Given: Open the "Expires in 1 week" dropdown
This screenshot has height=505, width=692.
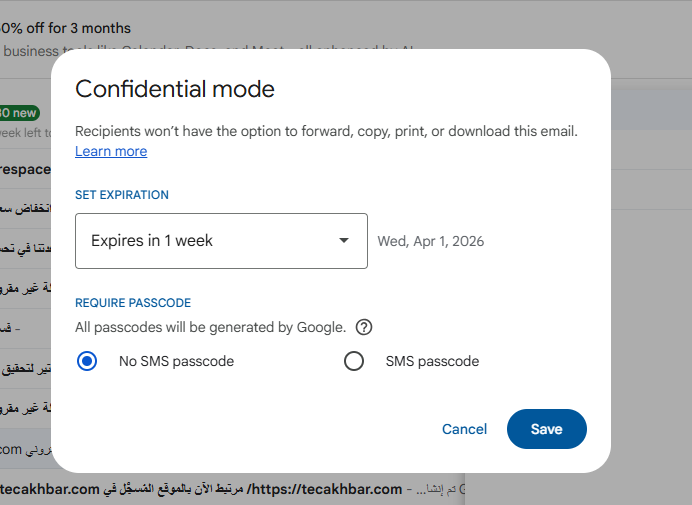Looking at the screenshot, I should pos(221,241).
